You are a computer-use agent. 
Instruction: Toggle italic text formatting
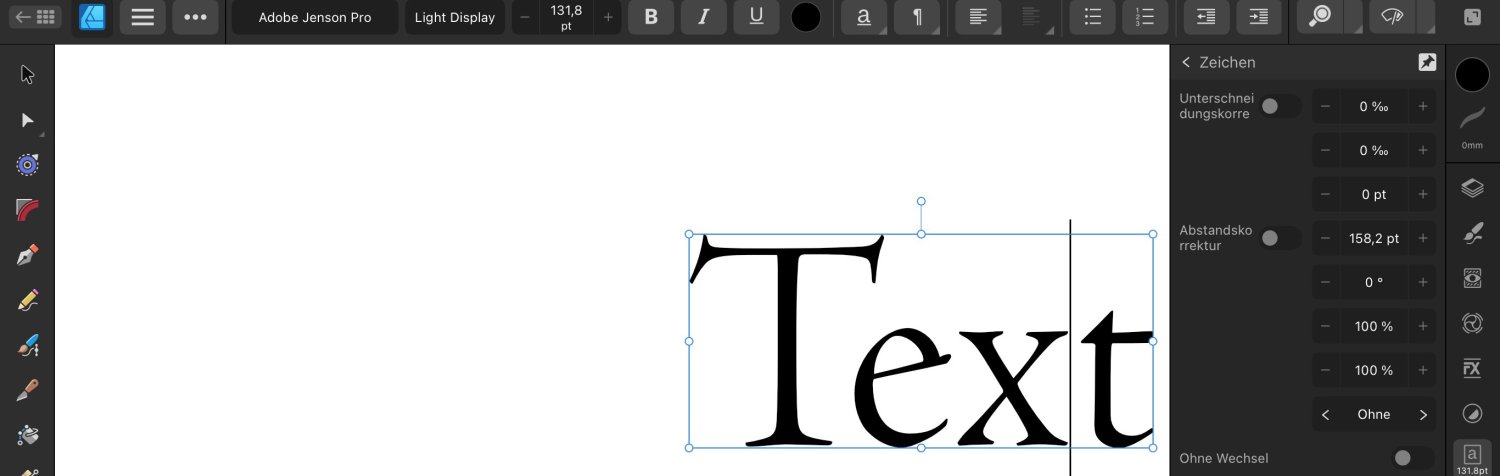coord(704,17)
